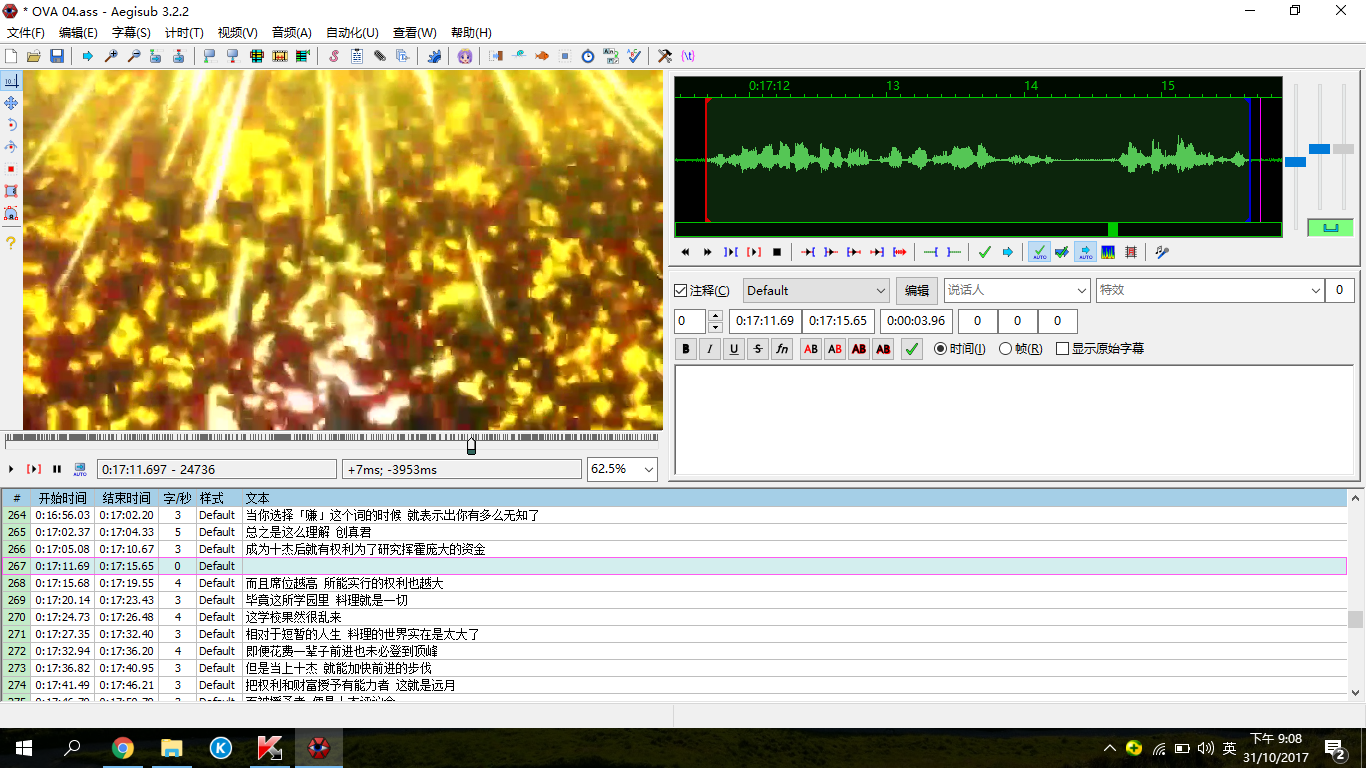Open the 视频(V) menu
Viewport: 1366px width, 768px height.
[x=237, y=33]
